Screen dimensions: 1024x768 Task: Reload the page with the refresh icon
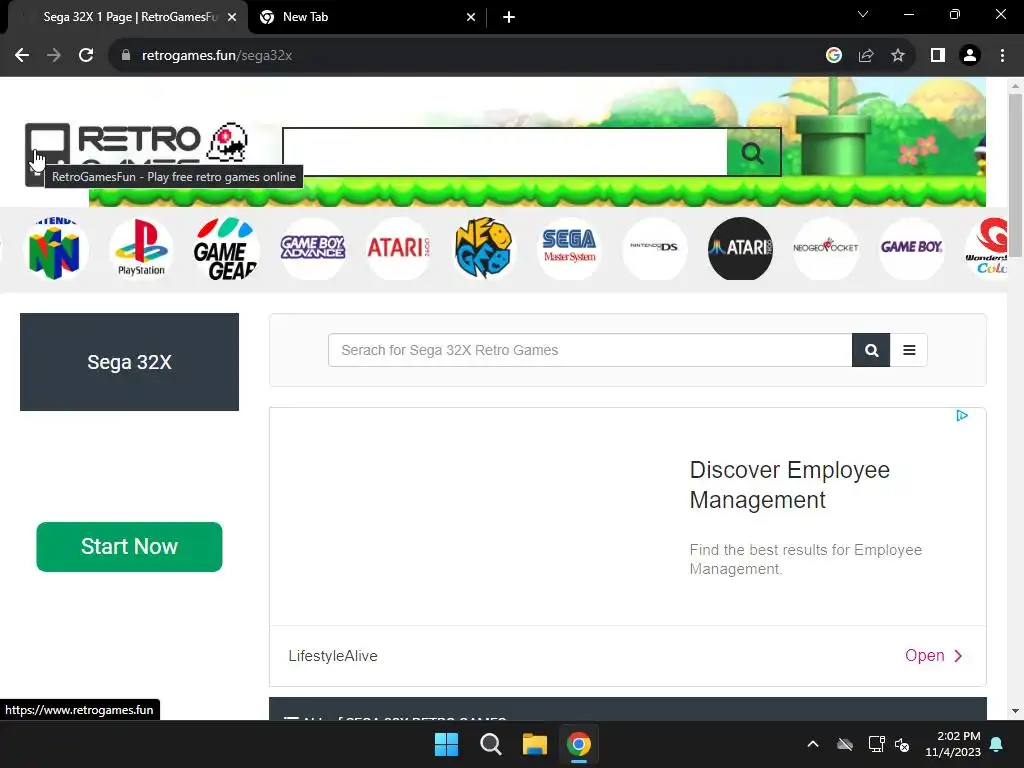pyautogui.click(x=86, y=56)
